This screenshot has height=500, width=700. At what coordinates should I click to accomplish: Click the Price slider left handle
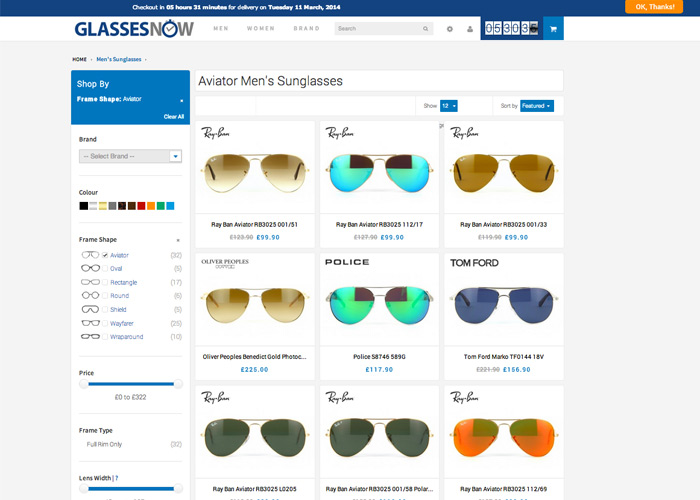point(83,384)
